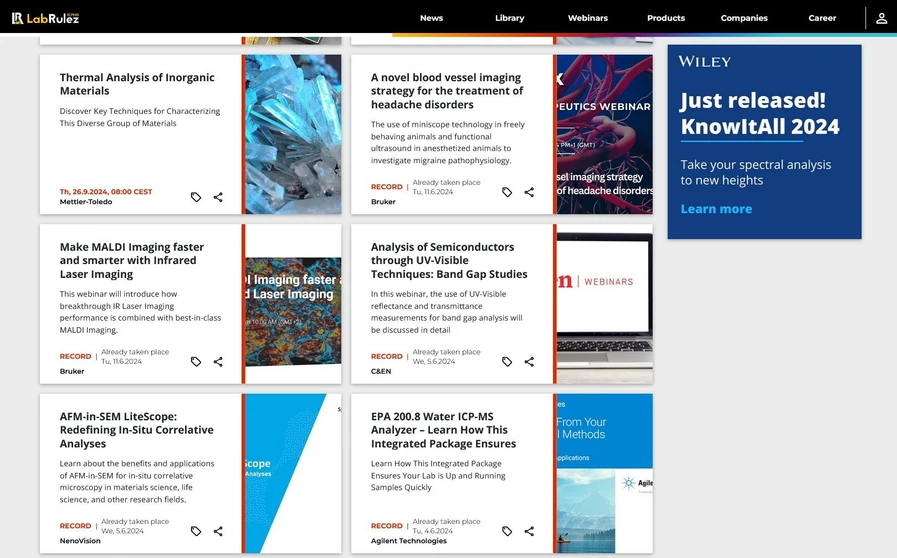Open the News menu
This screenshot has height=558, width=897.
coord(431,18)
